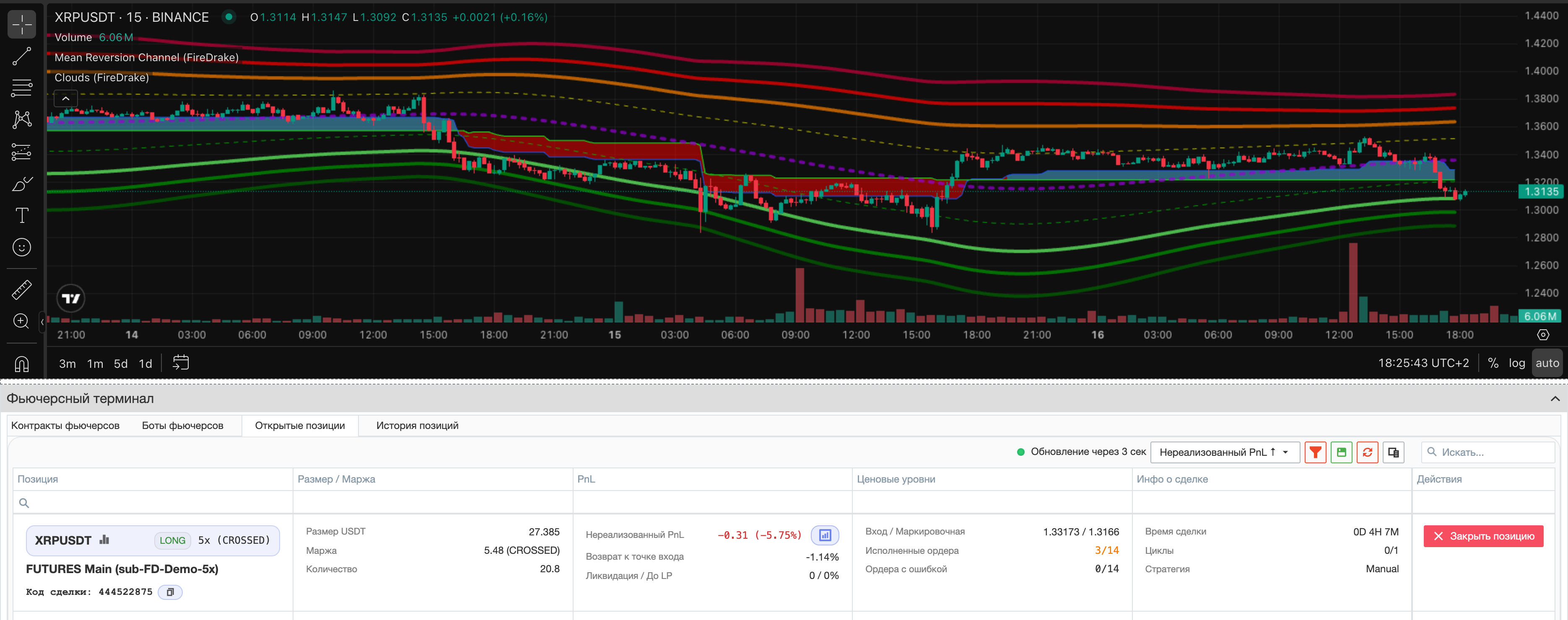This screenshot has height=620, width=1568.
Task: Click the orange filter icon button
Action: point(1315,452)
